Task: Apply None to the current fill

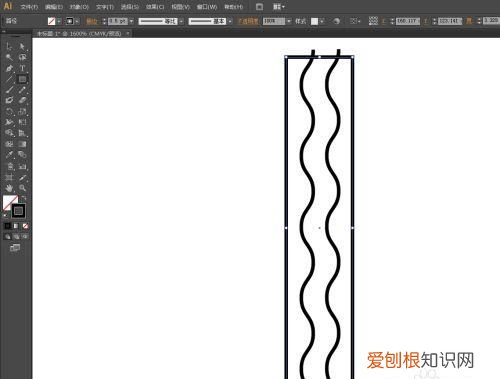Action: click(x=25, y=226)
